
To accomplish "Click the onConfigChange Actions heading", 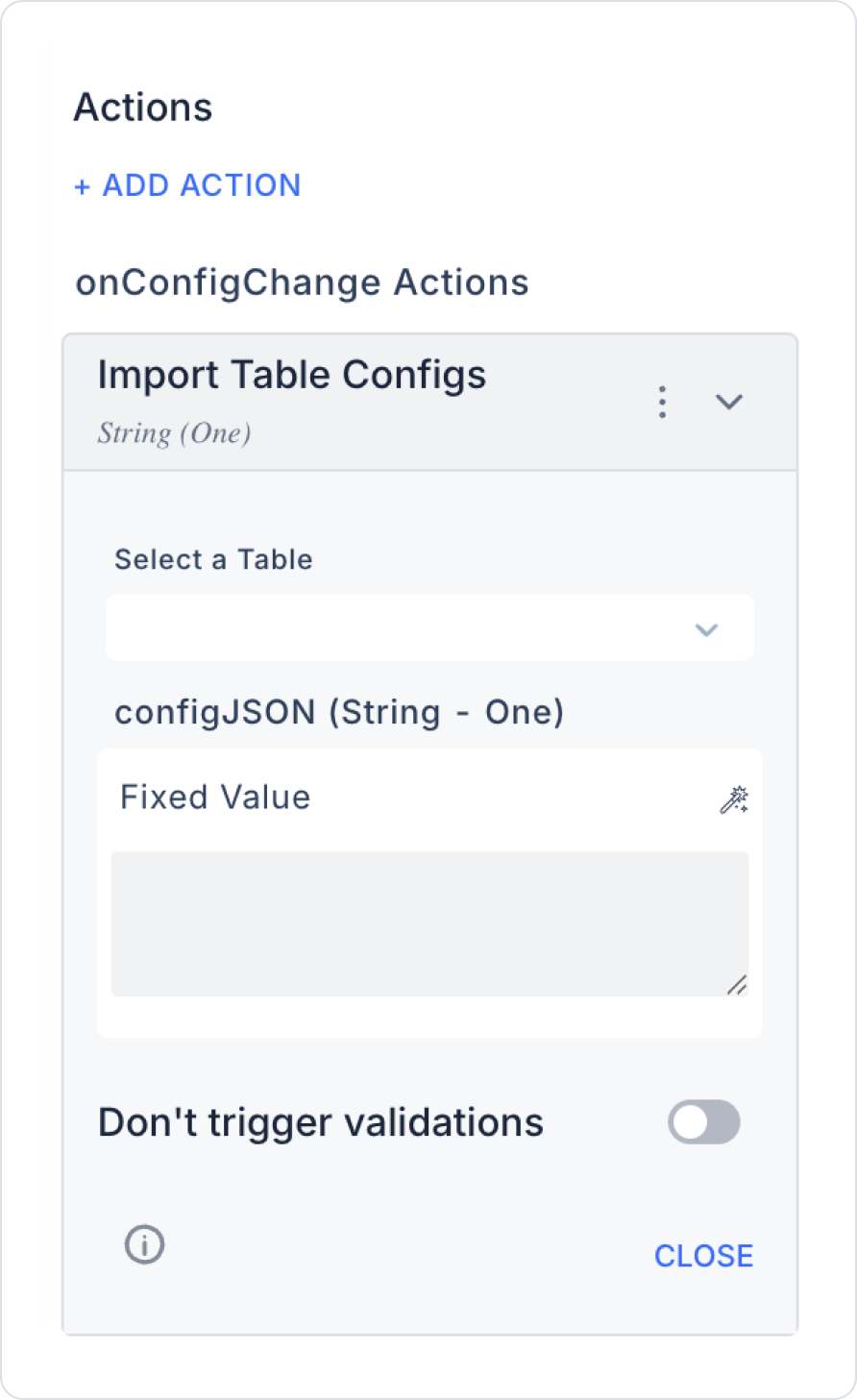I will 302,282.
